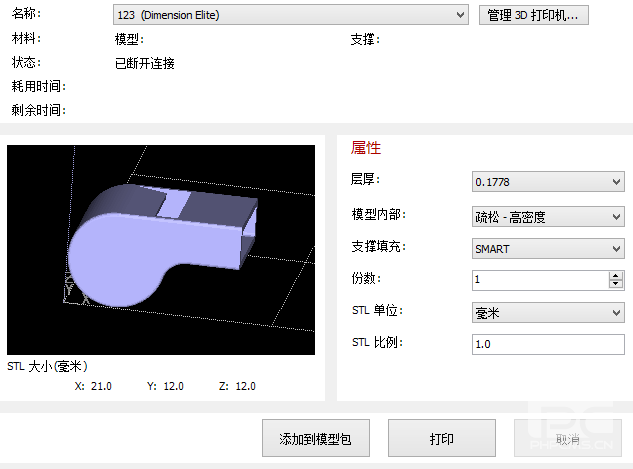Screen dimensions: 633x469
Task: Open the STL 单位 dropdown showing 毫米
Action: pyautogui.click(x=547, y=313)
